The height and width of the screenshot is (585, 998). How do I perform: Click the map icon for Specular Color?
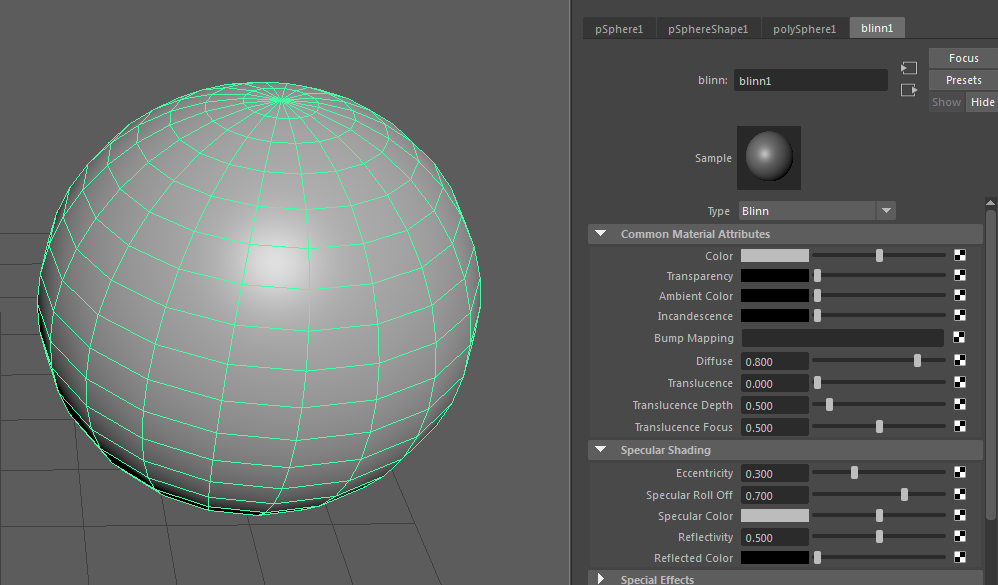[x=960, y=516]
